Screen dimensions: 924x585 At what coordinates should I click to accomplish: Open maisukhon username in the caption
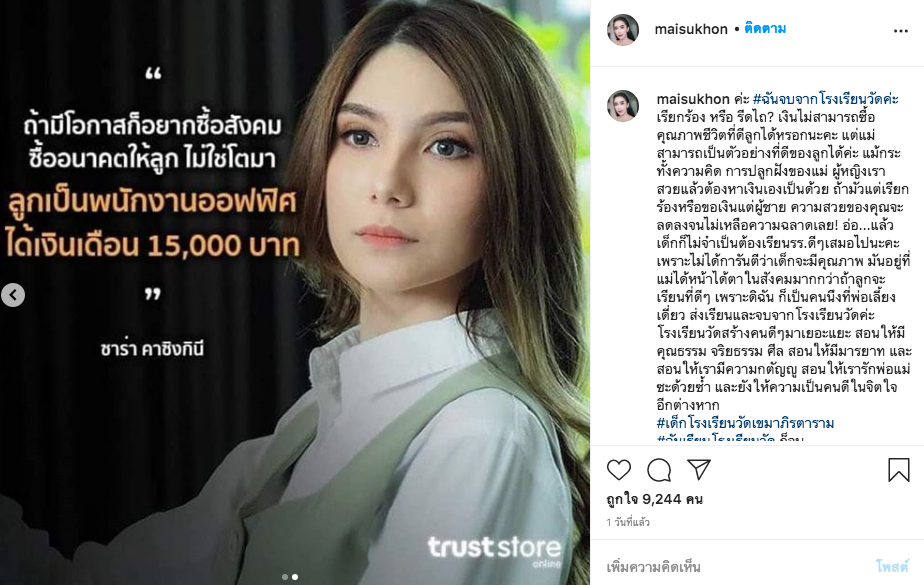[693, 99]
